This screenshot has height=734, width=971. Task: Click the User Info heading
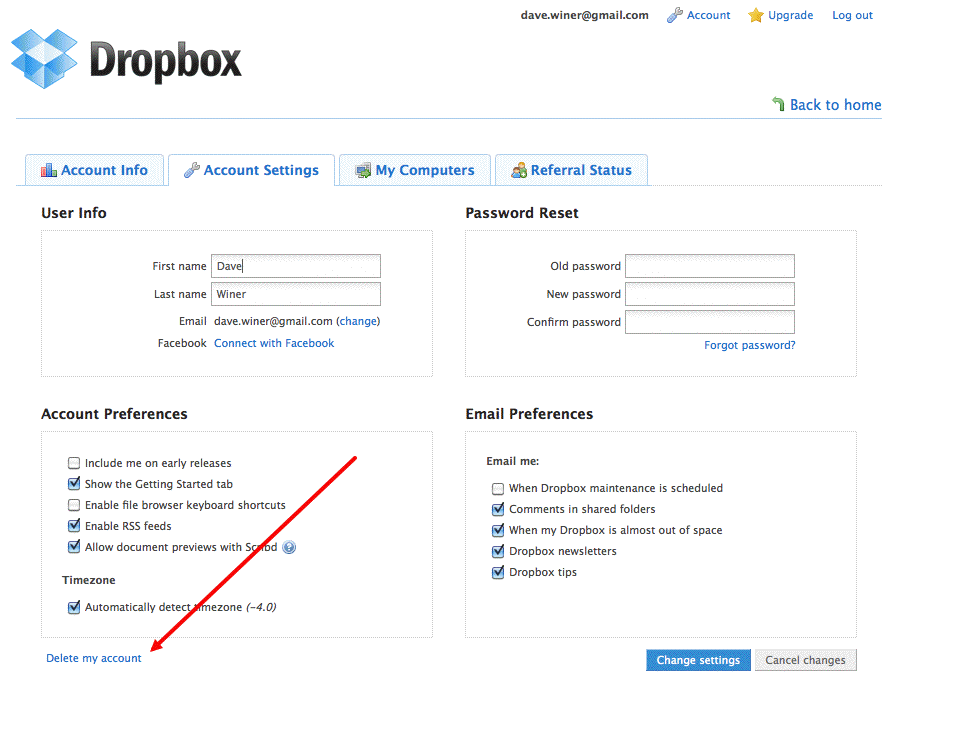pyautogui.click(x=74, y=212)
